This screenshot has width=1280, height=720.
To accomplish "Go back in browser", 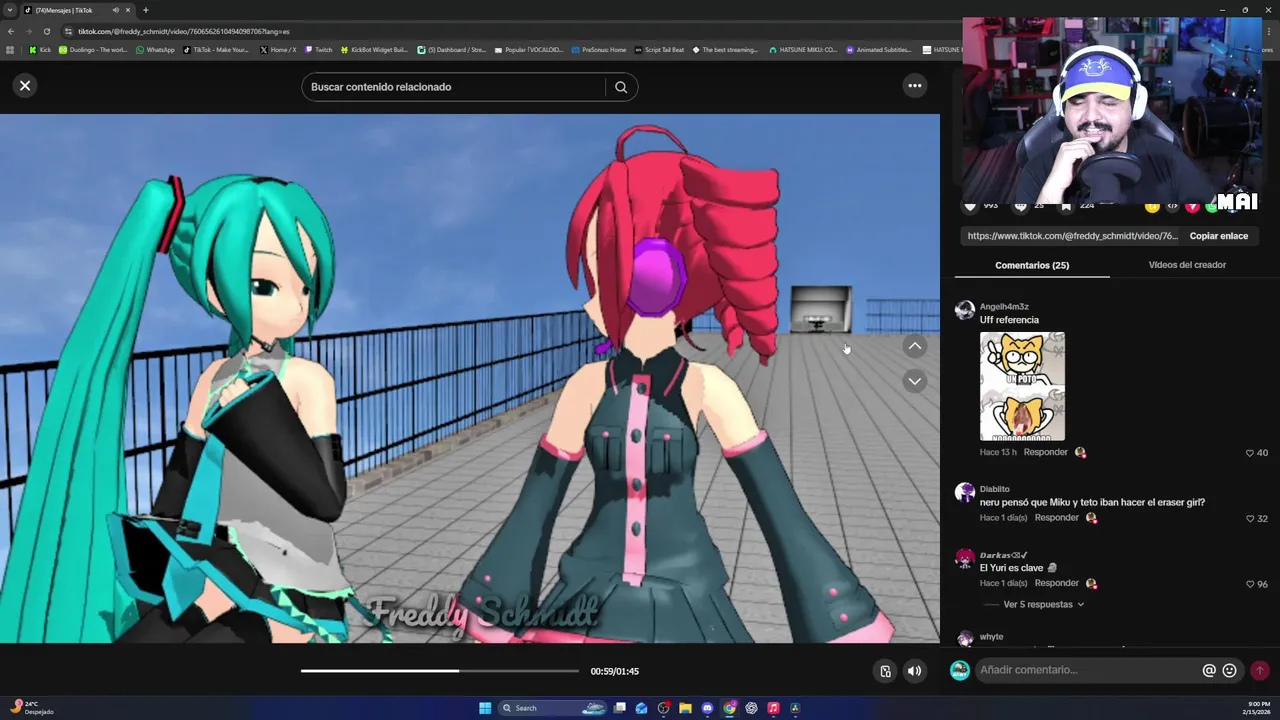I will pos(11,31).
